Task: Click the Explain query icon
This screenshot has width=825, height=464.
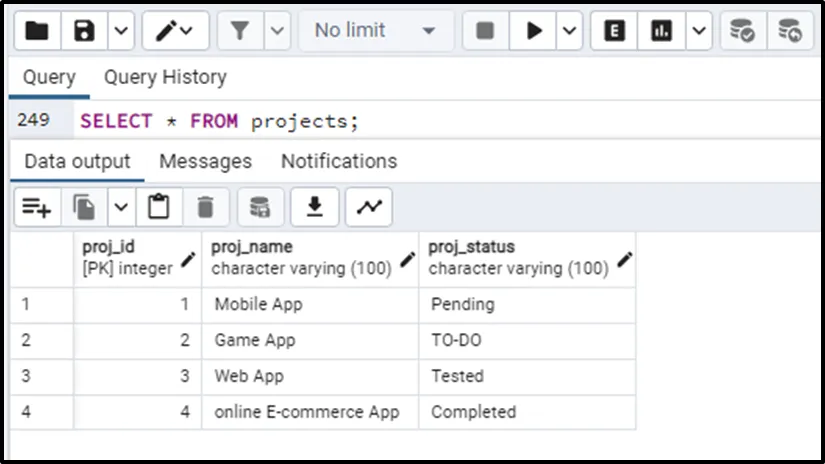Action: pos(615,31)
